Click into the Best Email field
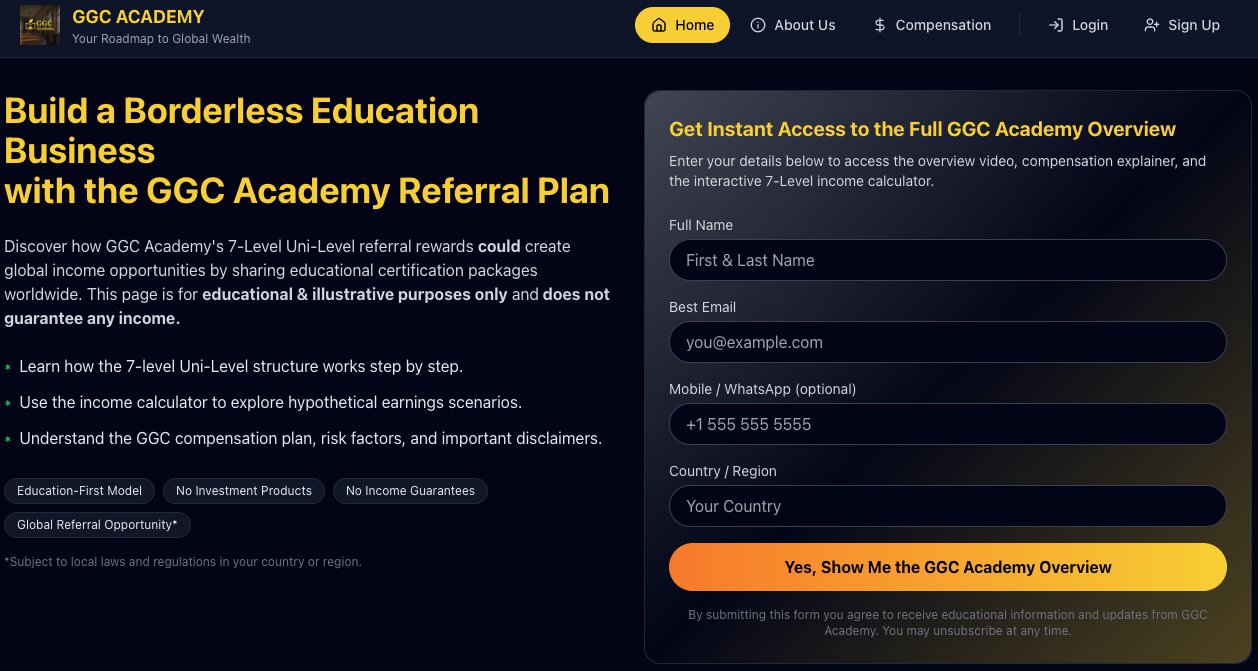The width and height of the screenshot is (1258, 671). tap(947, 342)
